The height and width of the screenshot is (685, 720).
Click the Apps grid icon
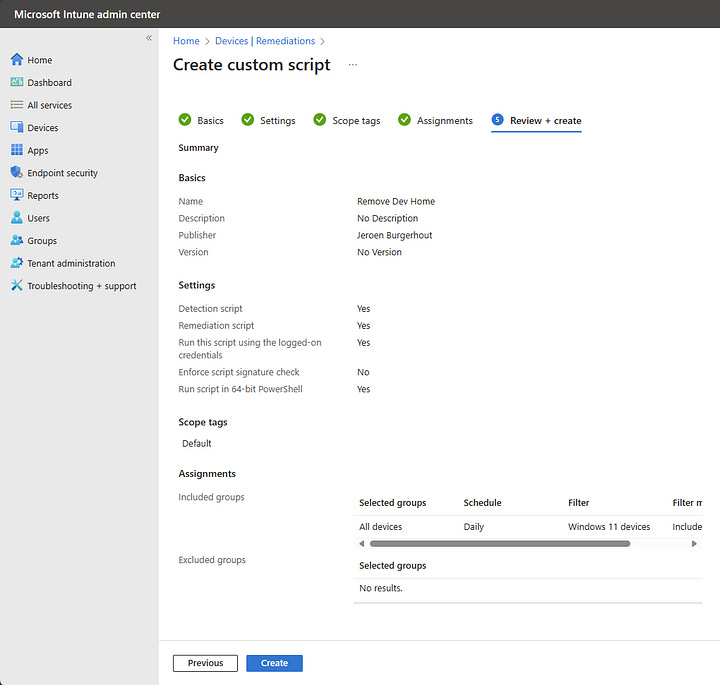(17, 150)
